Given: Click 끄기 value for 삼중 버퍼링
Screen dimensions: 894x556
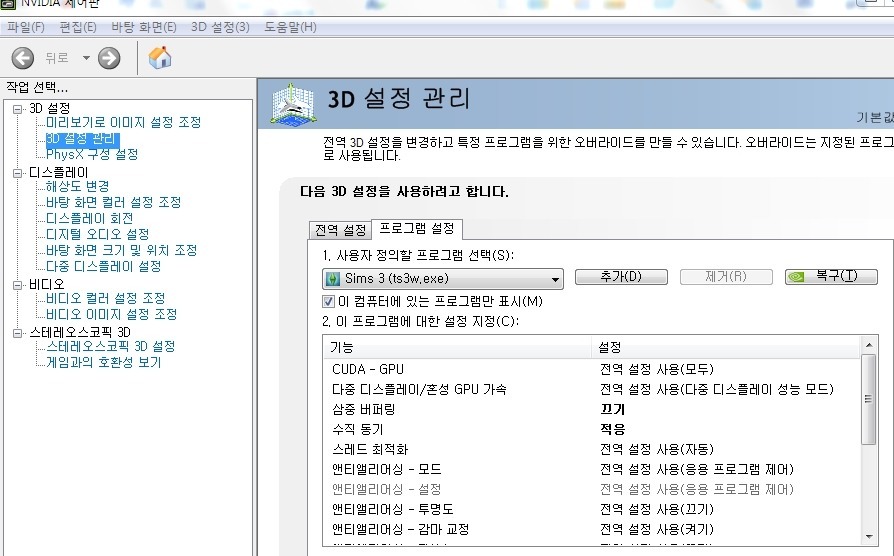Looking at the screenshot, I should [613, 409].
